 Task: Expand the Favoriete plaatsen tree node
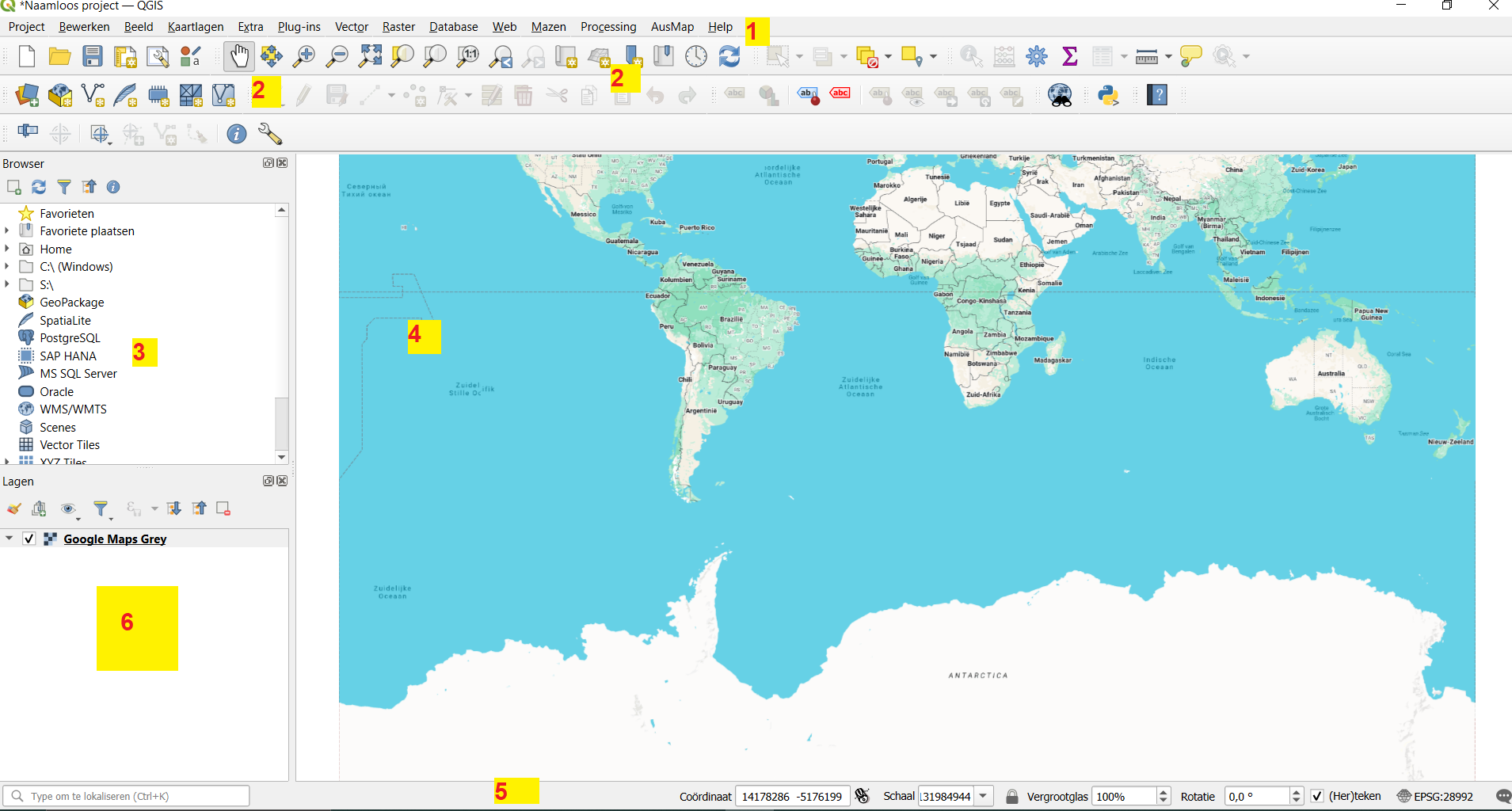click(7, 231)
